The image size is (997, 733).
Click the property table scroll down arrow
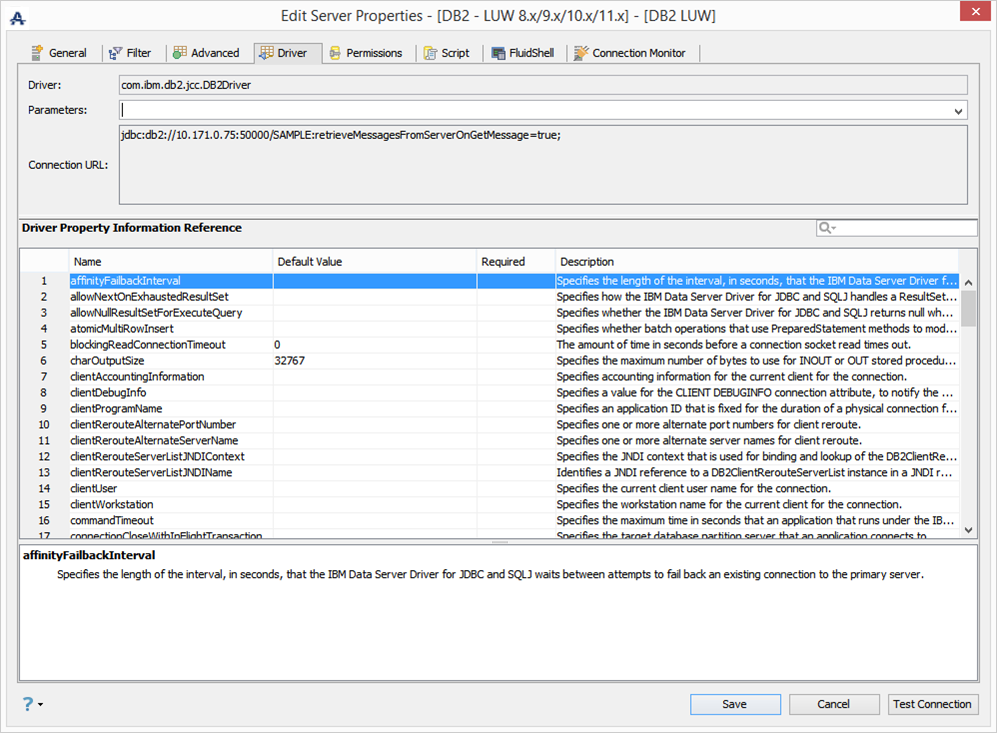click(967, 529)
